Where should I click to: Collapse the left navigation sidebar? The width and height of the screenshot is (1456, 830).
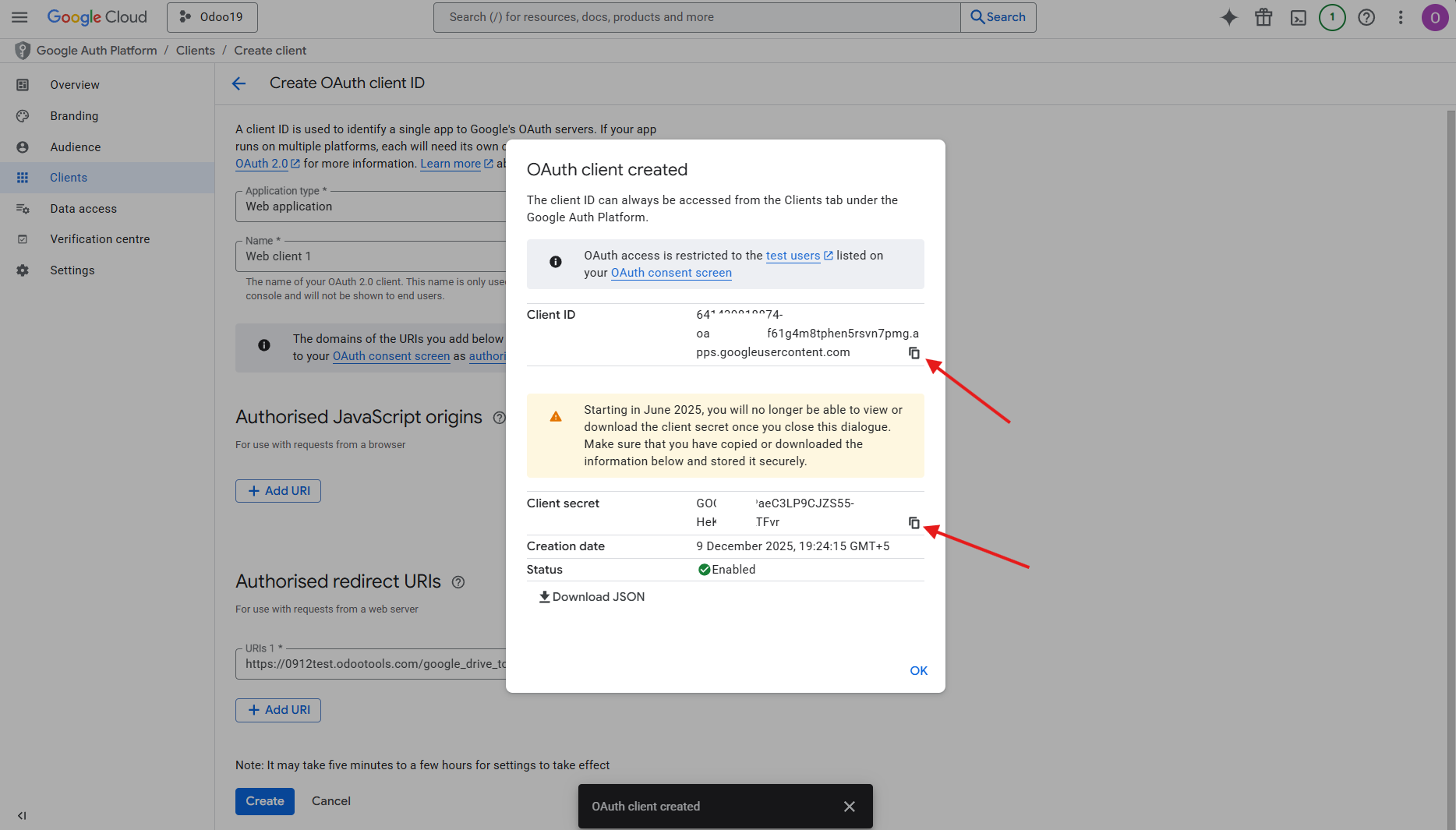[22, 815]
